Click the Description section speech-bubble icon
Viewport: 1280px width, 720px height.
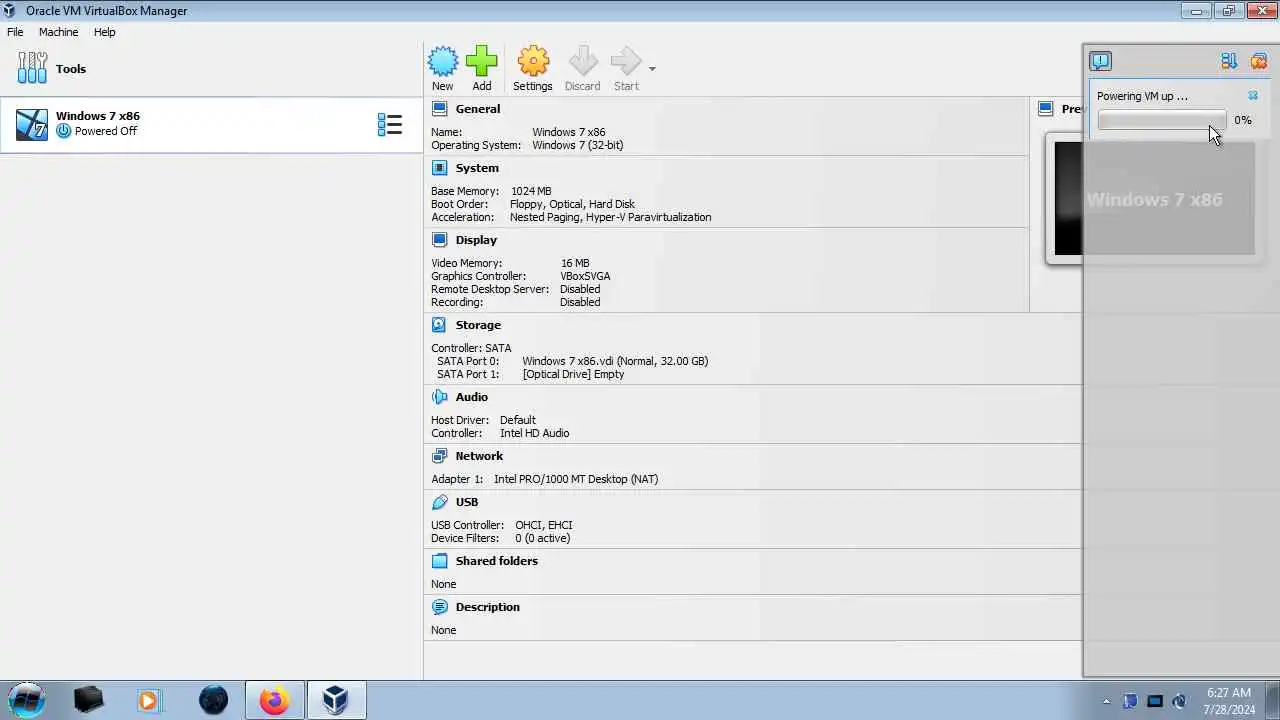(439, 607)
